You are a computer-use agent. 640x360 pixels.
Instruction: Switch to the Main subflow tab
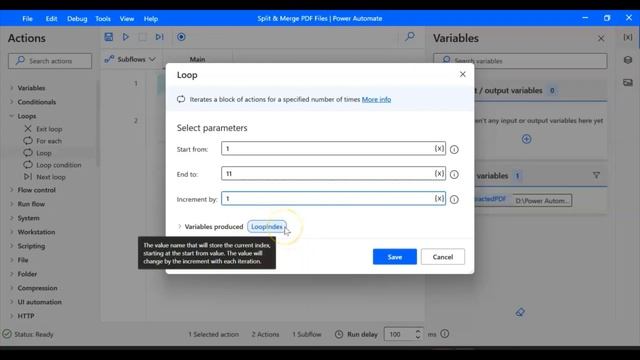[x=198, y=59]
